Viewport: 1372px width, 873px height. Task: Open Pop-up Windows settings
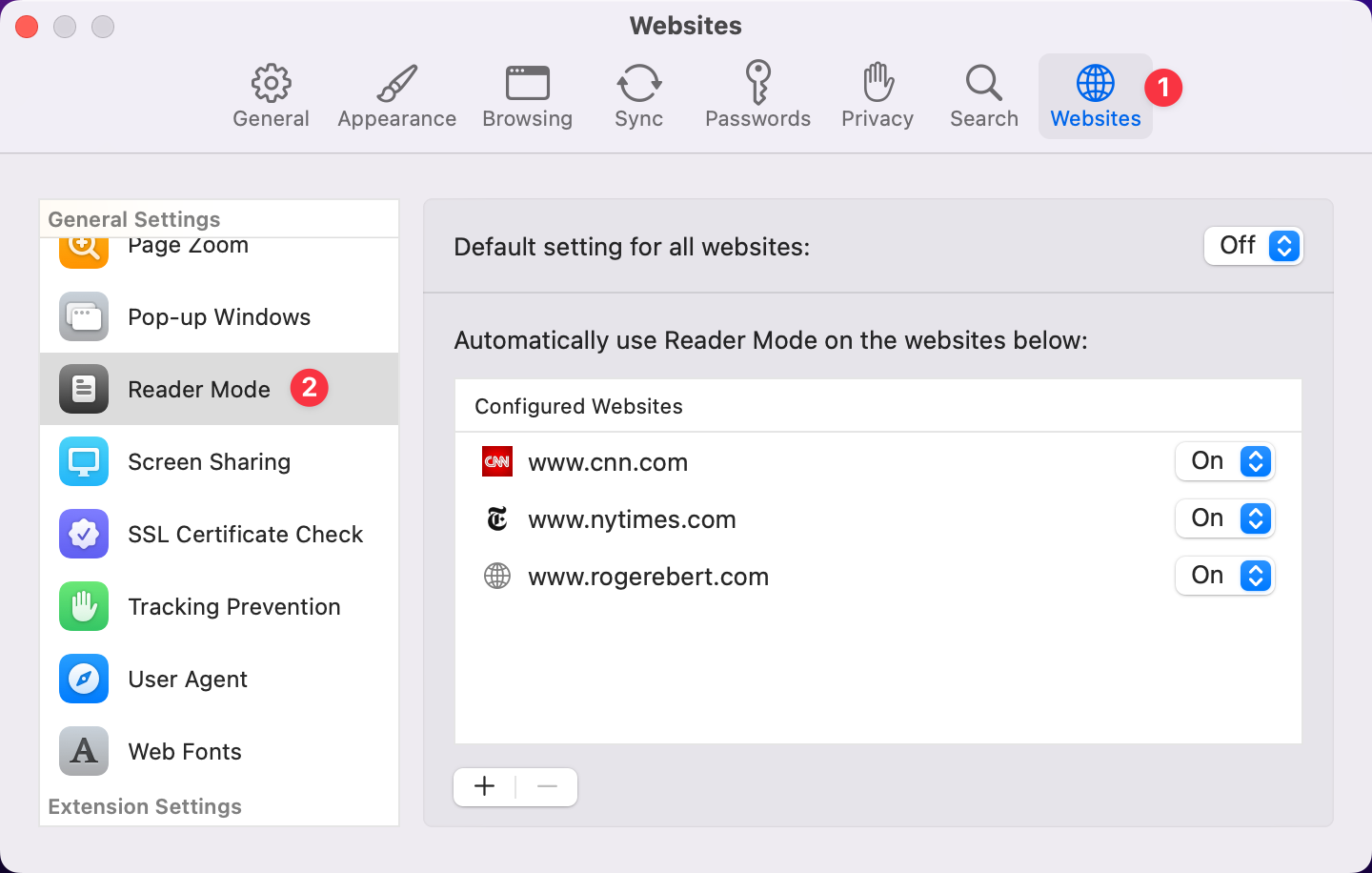tap(219, 316)
